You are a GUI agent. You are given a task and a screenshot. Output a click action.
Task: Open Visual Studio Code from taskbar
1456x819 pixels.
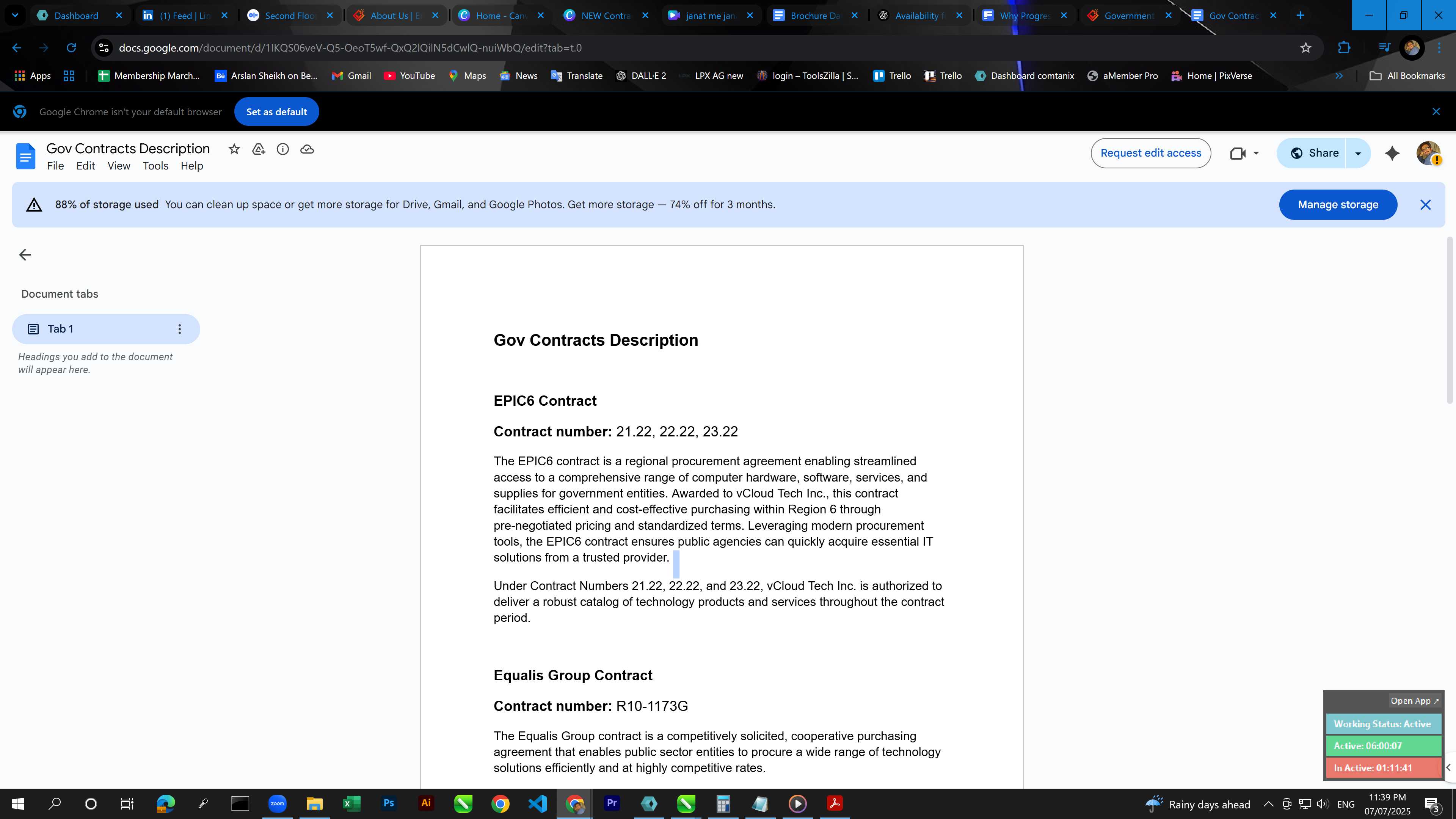(538, 804)
